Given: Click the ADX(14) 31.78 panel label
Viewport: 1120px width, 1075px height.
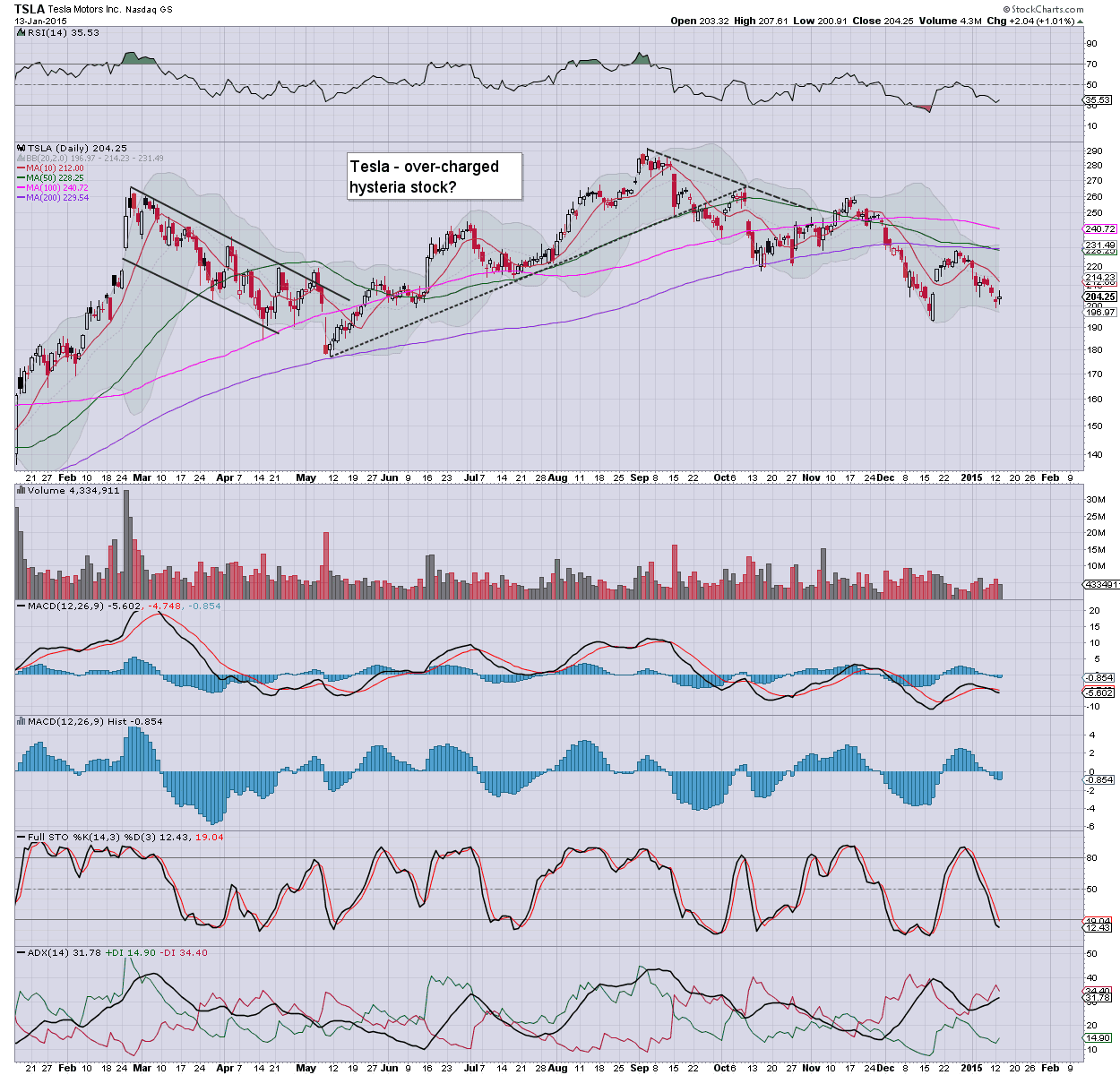Looking at the screenshot, I should (x=59, y=952).
